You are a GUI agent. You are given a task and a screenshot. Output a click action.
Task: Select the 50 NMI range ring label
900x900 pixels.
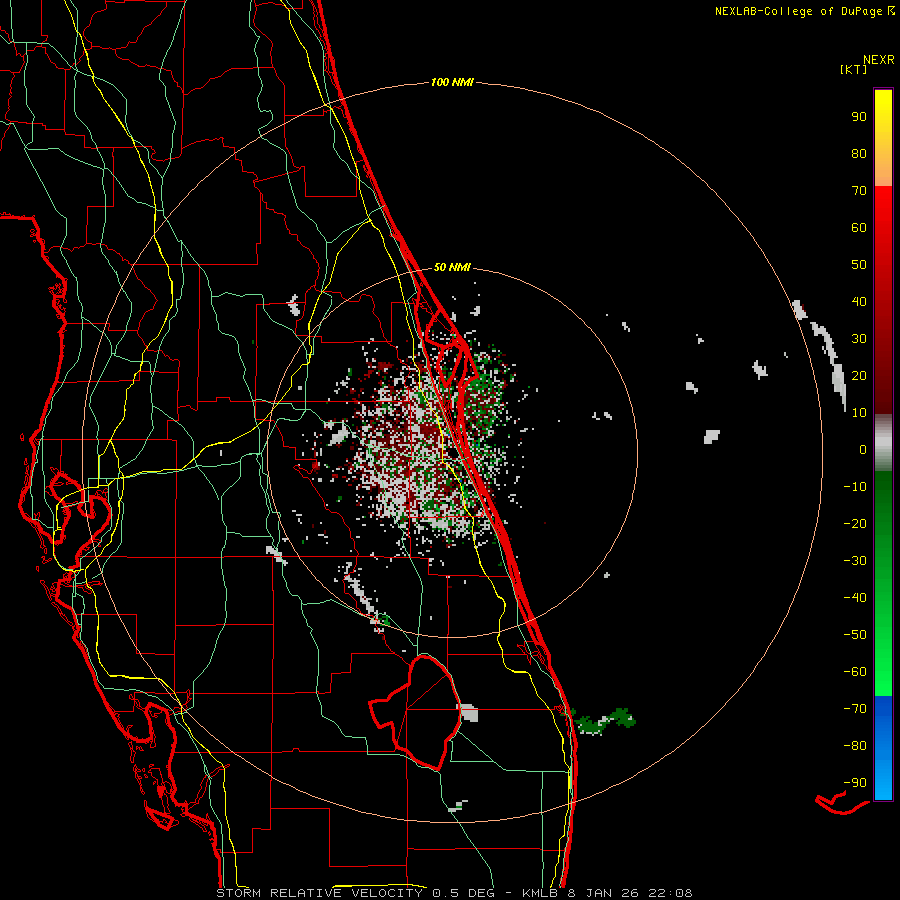coord(452,267)
